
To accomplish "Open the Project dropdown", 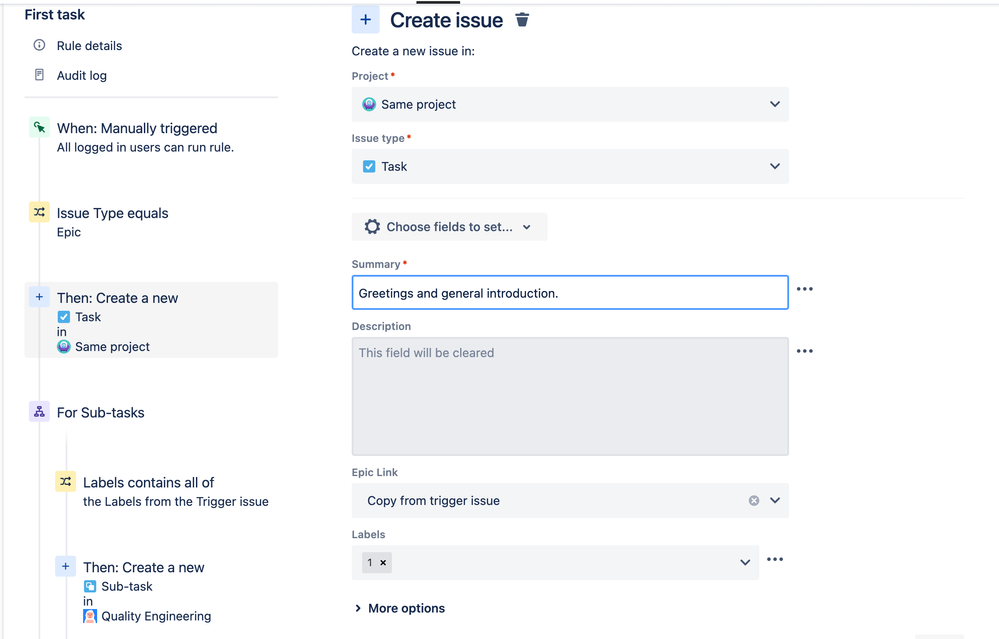I will point(570,104).
